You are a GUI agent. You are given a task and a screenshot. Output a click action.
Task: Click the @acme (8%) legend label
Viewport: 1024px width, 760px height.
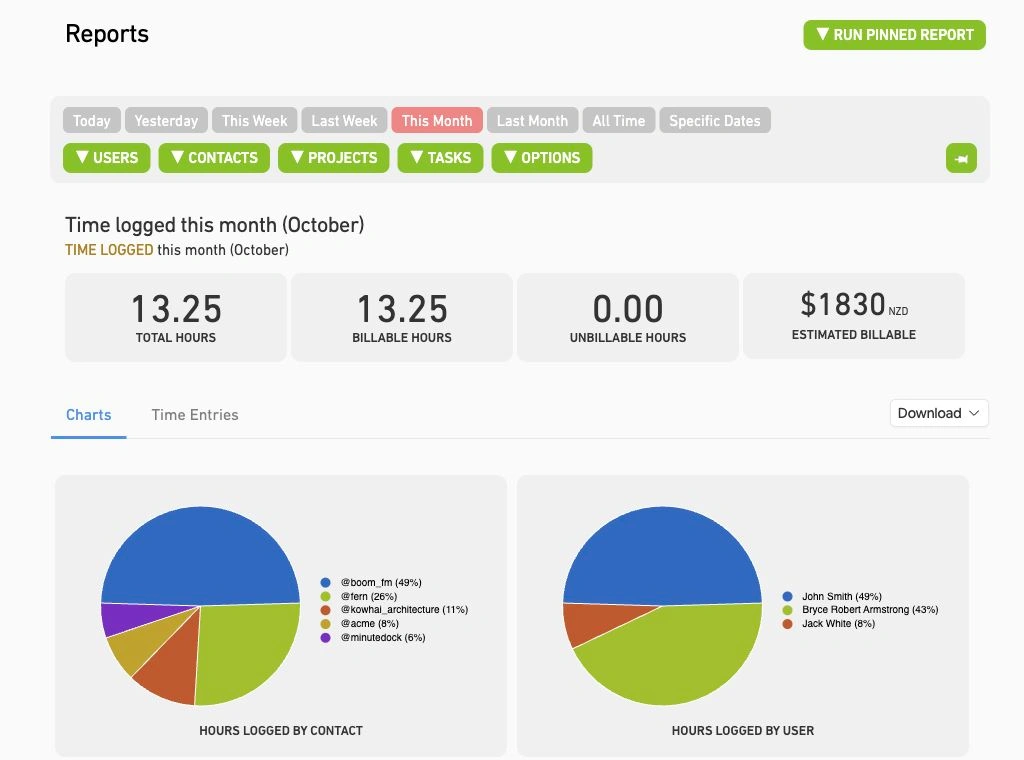pyautogui.click(x=370, y=624)
